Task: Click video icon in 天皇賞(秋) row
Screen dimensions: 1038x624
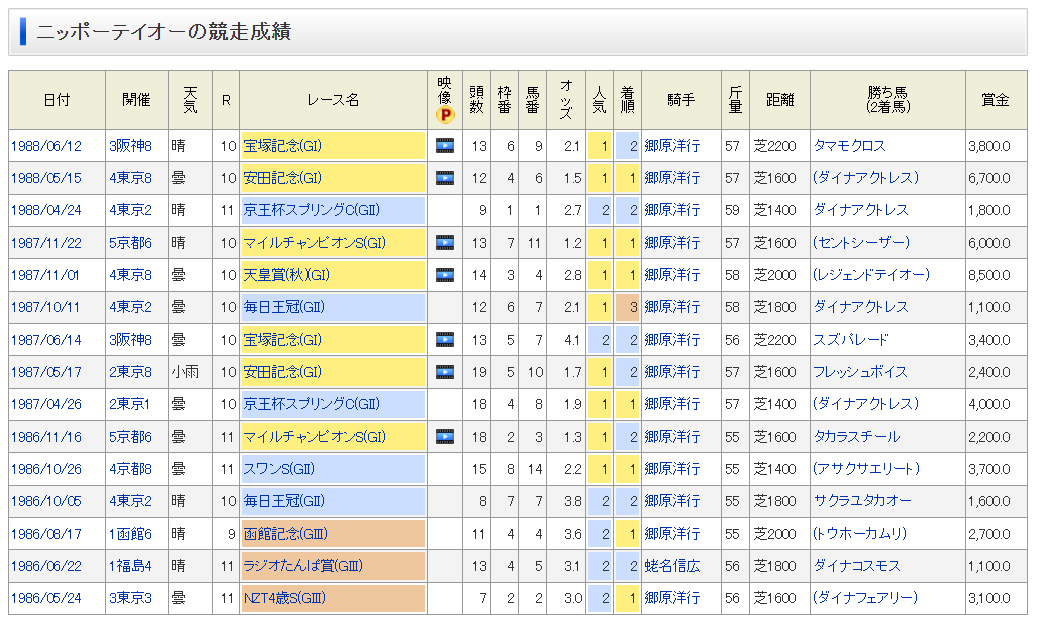Action: [x=445, y=275]
